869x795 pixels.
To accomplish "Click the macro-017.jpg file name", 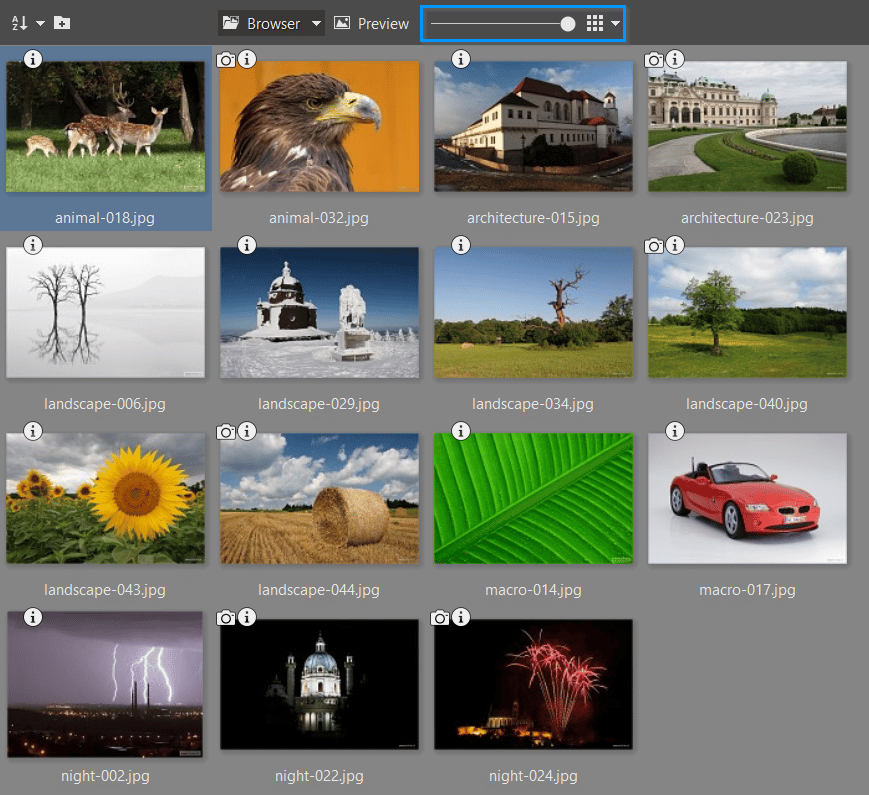I will click(747, 590).
